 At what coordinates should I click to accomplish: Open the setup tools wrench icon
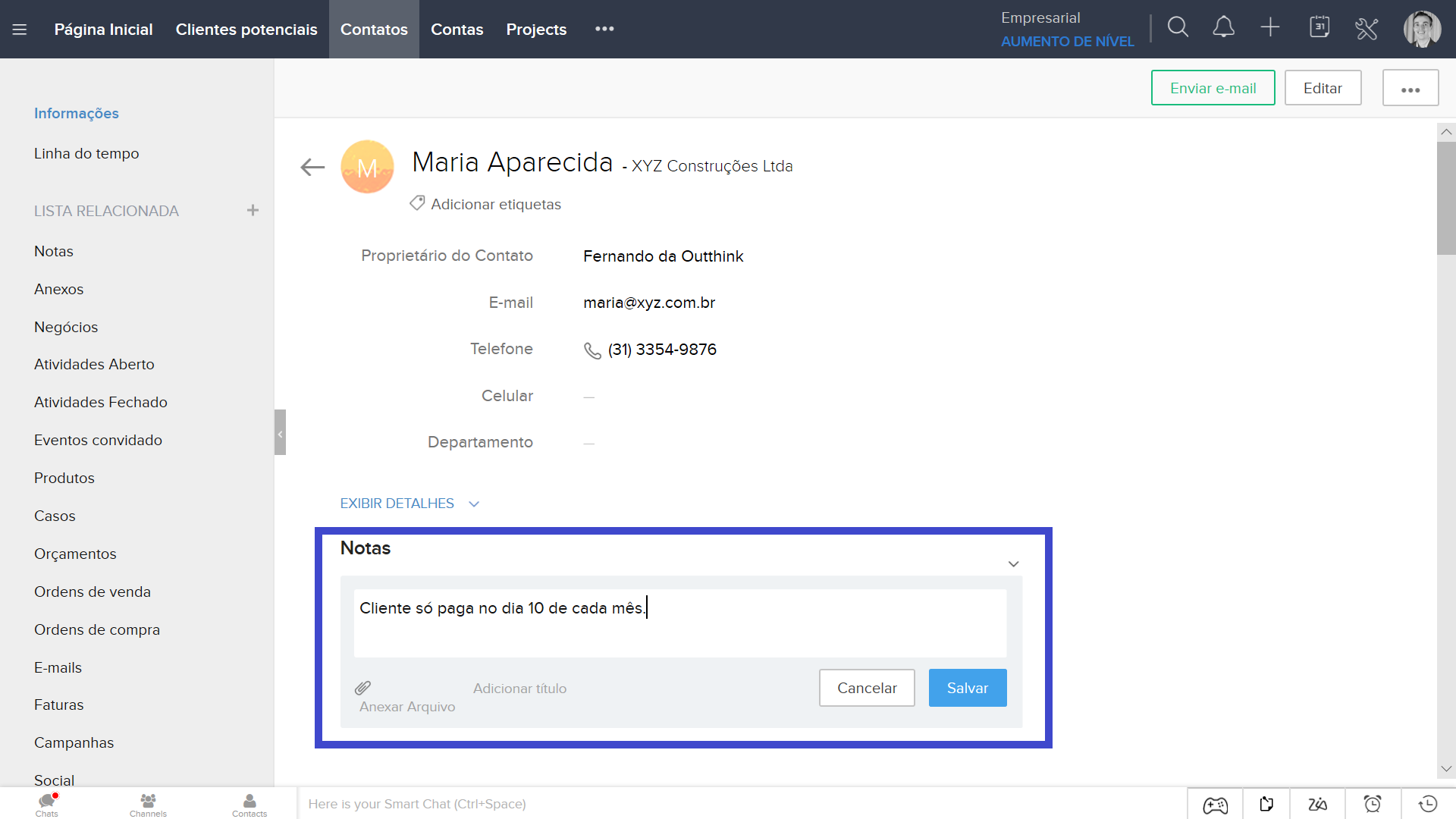1367,29
